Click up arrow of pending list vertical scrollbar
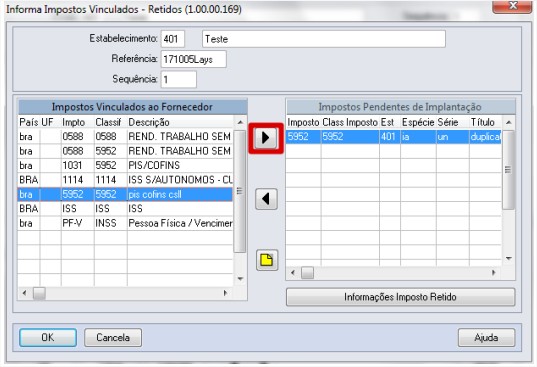Image resolution: width=537 pixels, height=367 pixels. pyautogui.click(x=509, y=122)
